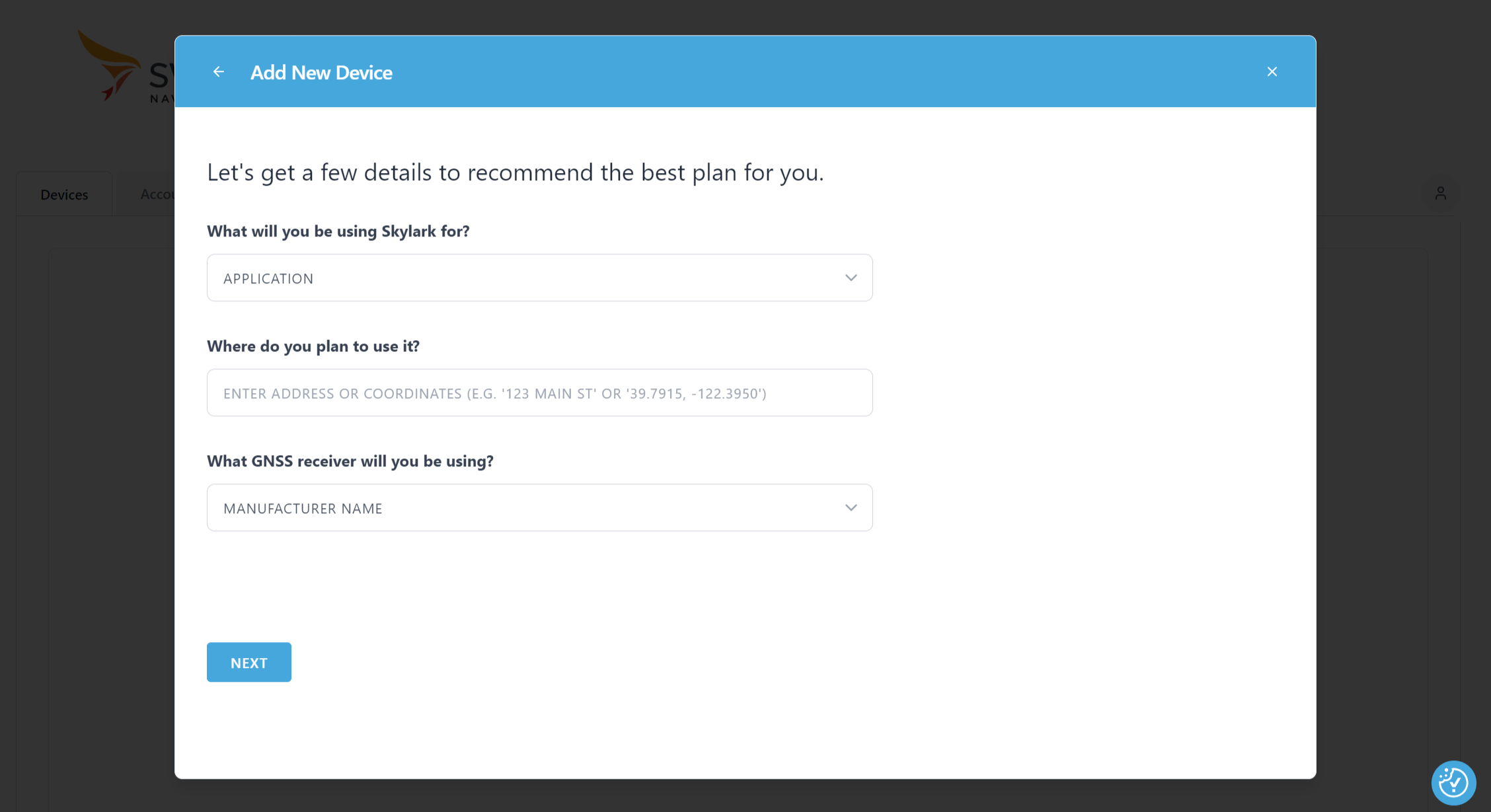Switch to the Devices tab
This screenshot has height=812, width=1491.
coord(64,194)
